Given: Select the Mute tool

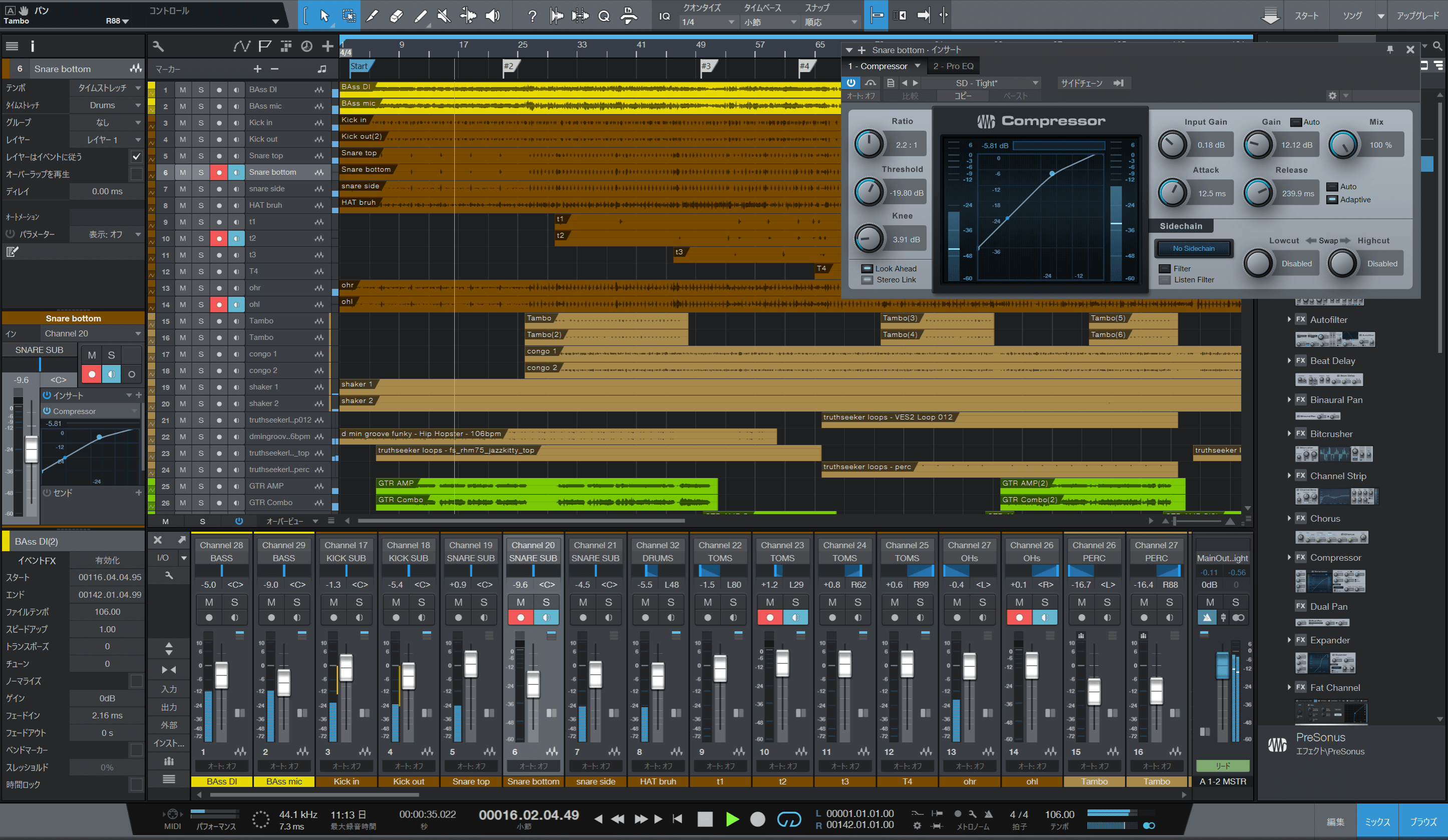Looking at the screenshot, I should (444, 16).
